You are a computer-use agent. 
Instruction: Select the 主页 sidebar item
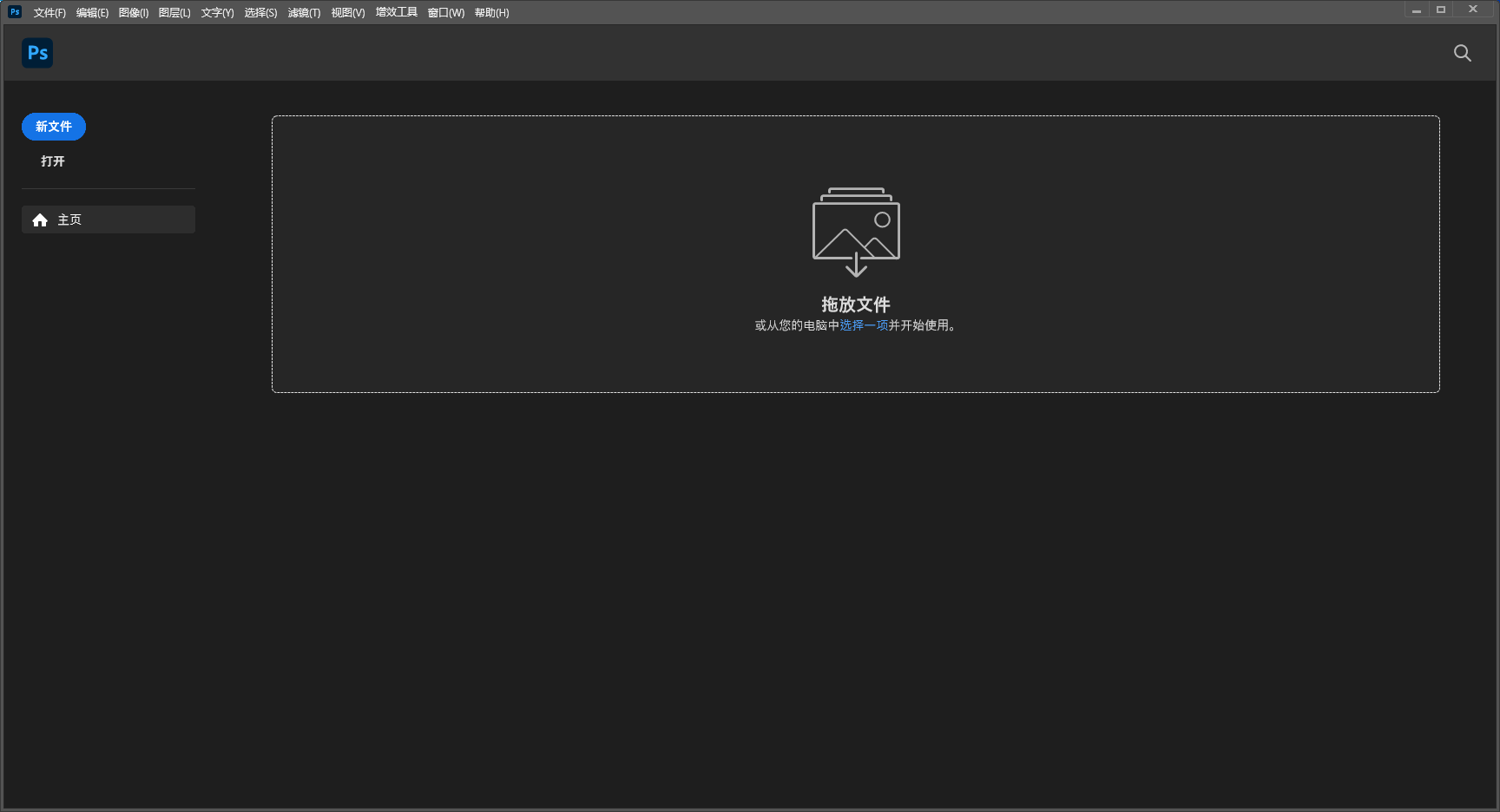click(109, 219)
